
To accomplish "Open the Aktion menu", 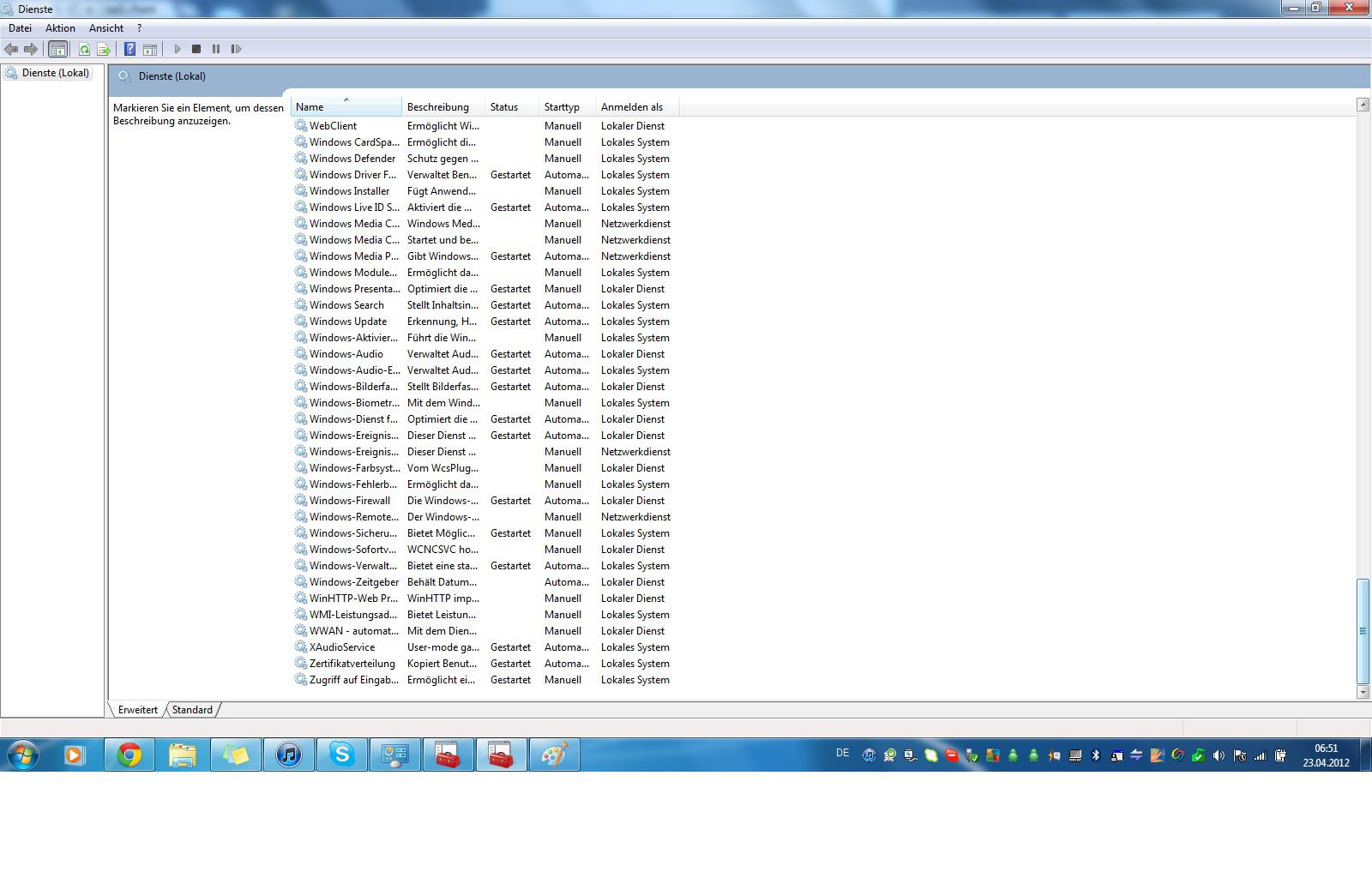I will (x=60, y=28).
